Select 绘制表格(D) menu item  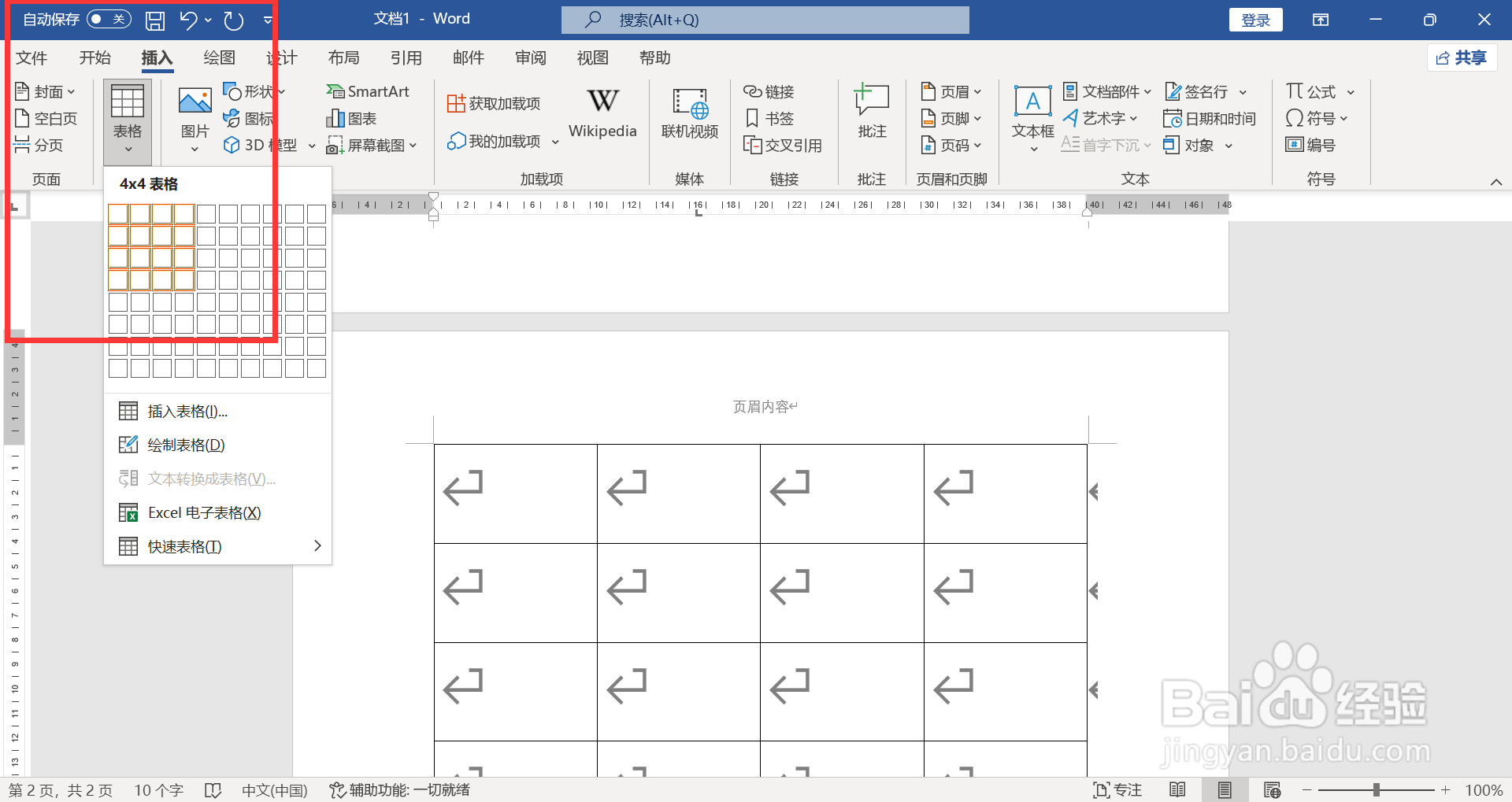pos(217,445)
